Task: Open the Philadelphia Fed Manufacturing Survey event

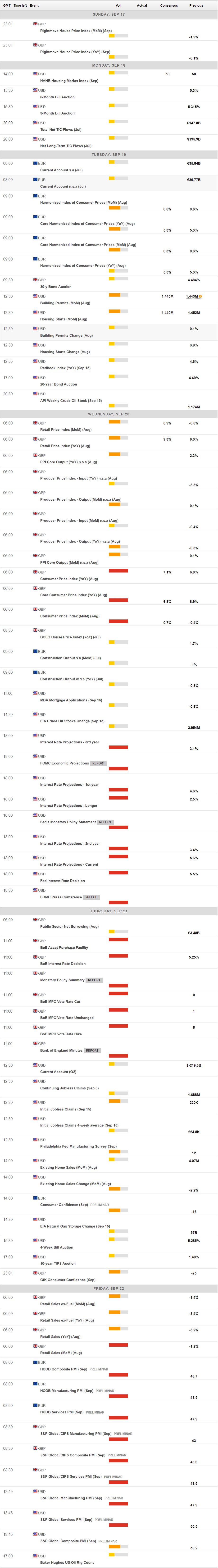Action: pyautogui.click(x=78, y=1146)
